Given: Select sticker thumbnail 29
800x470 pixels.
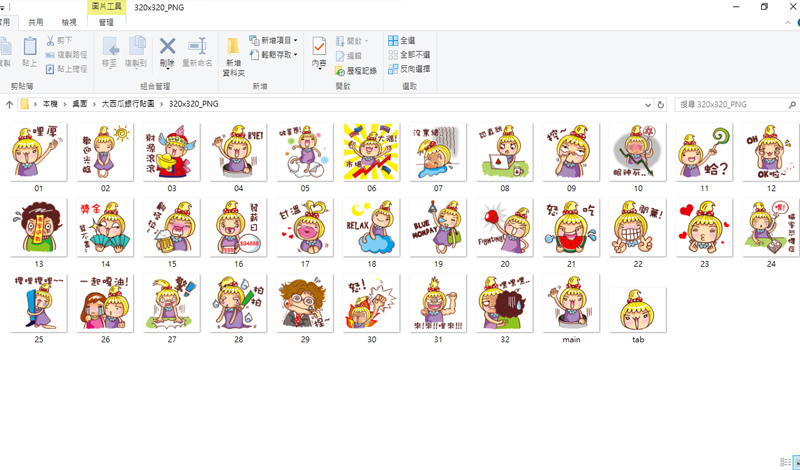Looking at the screenshot, I should [x=305, y=303].
